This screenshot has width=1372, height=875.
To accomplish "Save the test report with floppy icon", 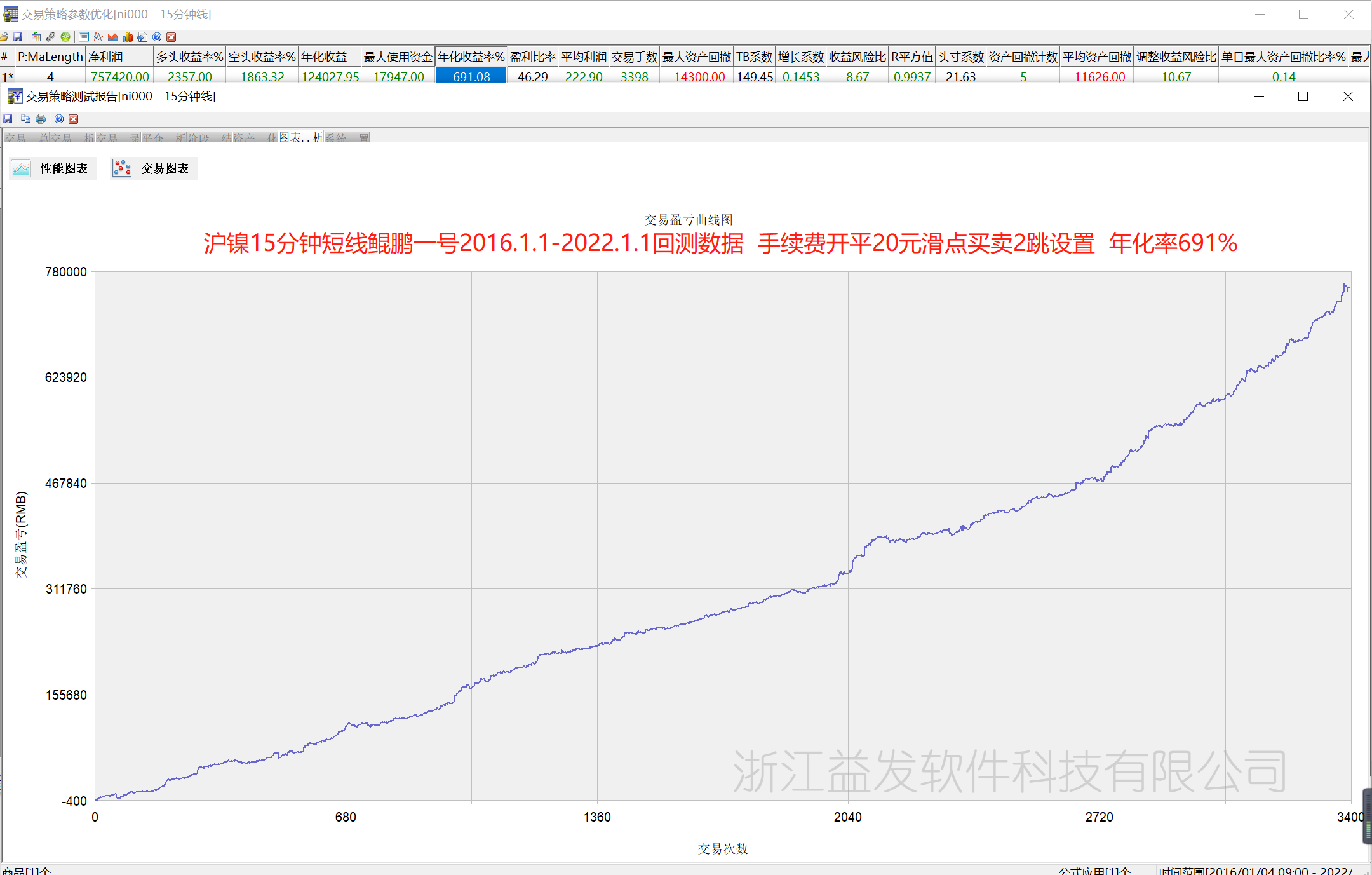I will pos(8,119).
